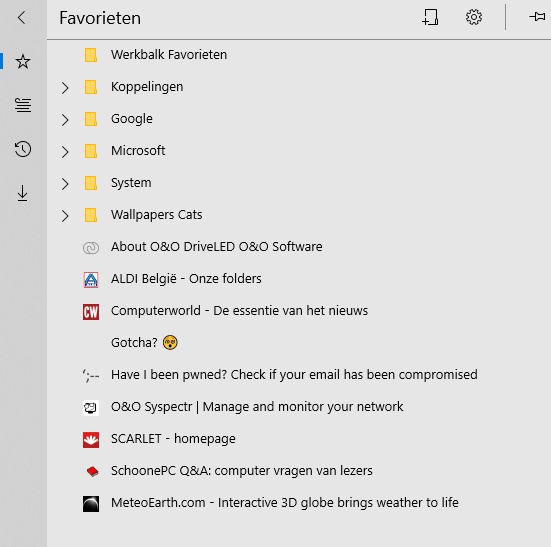Add current page to favorites icon
Viewport: 551px width, 547px height.
(430, 17)
